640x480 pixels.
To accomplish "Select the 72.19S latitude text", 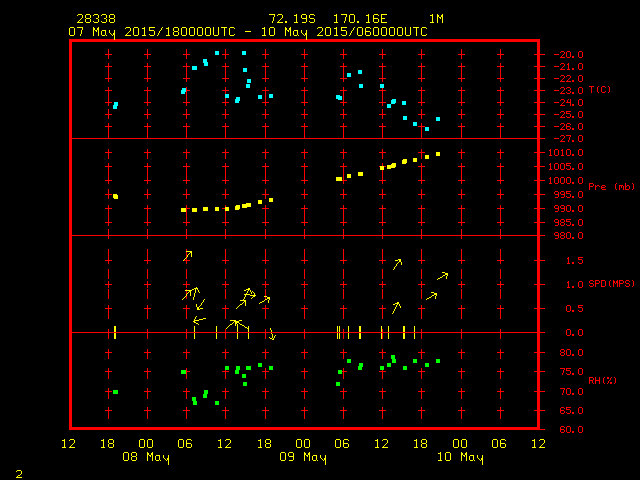I will pos(289,19).
